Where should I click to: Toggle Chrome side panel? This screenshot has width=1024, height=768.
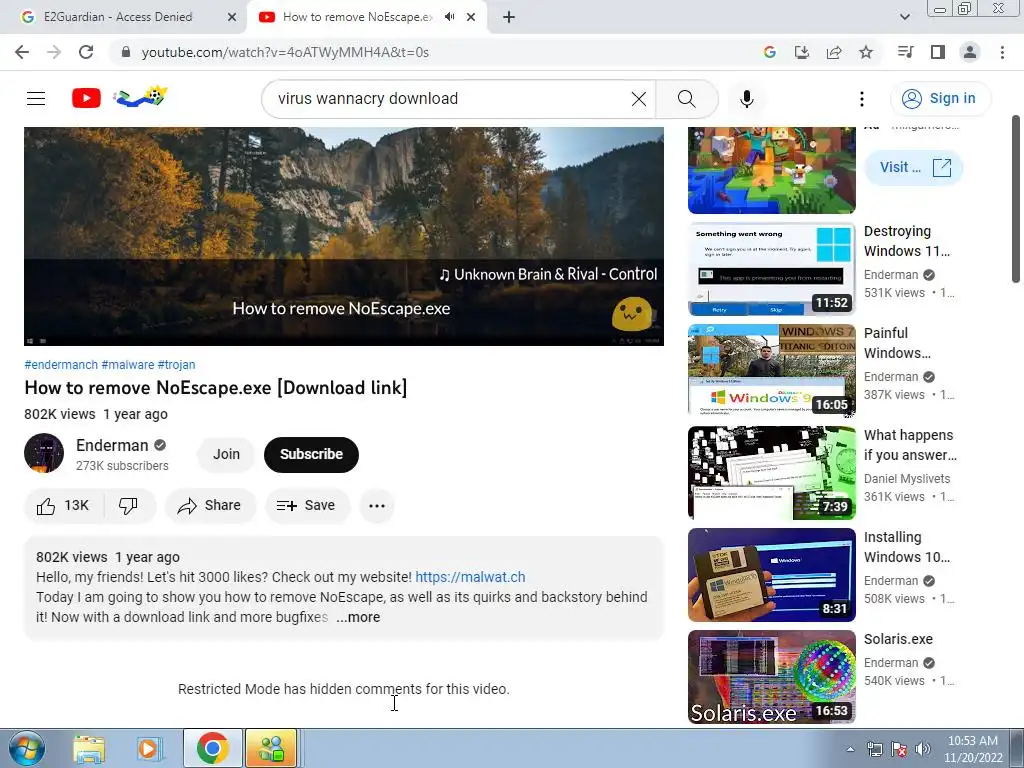938,52
